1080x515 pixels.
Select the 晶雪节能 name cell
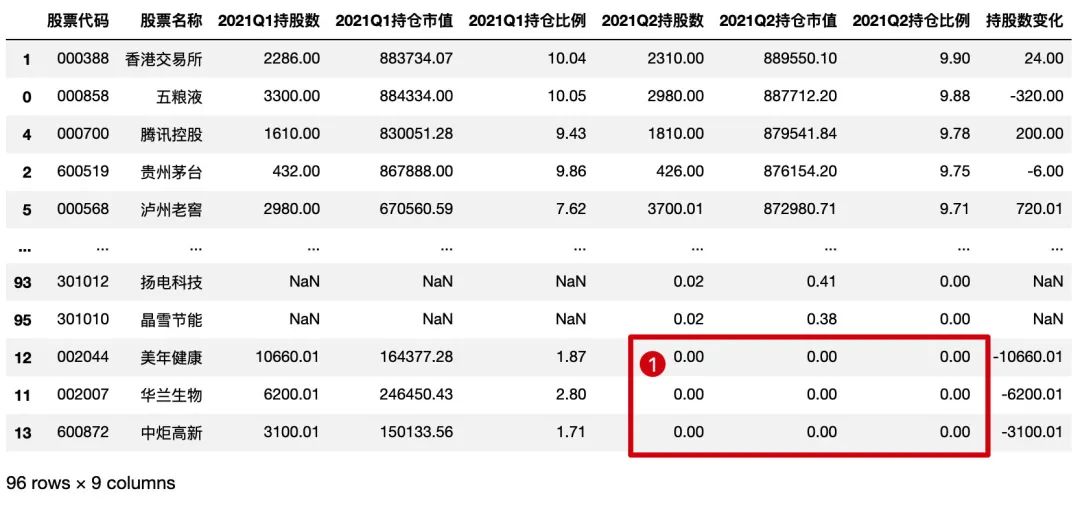171,320
